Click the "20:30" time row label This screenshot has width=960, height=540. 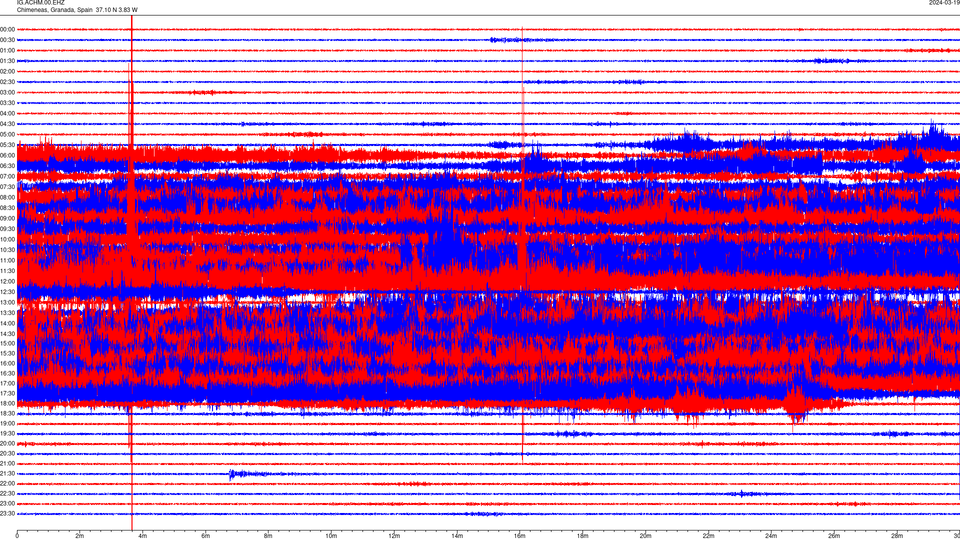coord(7,454)
